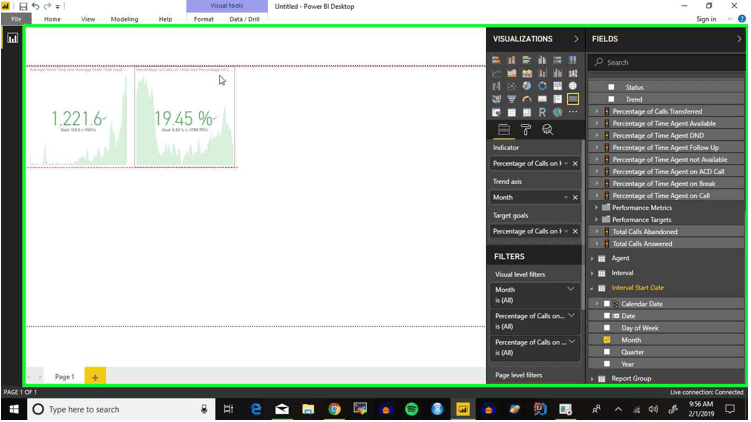Select the Pie chart visualization
Screen dimensions: 751x422
[x=527, y=86]
